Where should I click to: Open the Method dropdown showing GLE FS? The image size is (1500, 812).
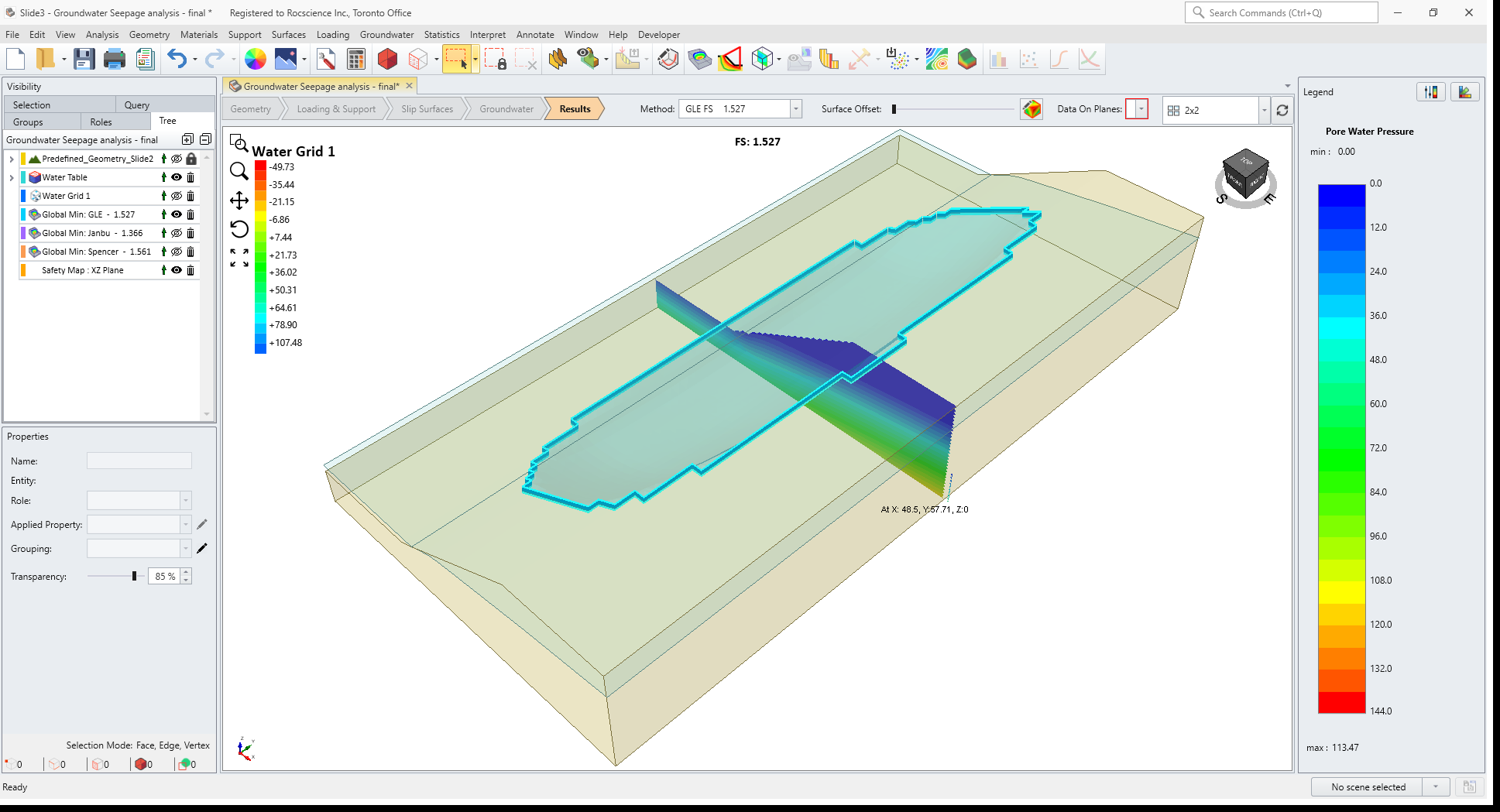pos(795,108)
